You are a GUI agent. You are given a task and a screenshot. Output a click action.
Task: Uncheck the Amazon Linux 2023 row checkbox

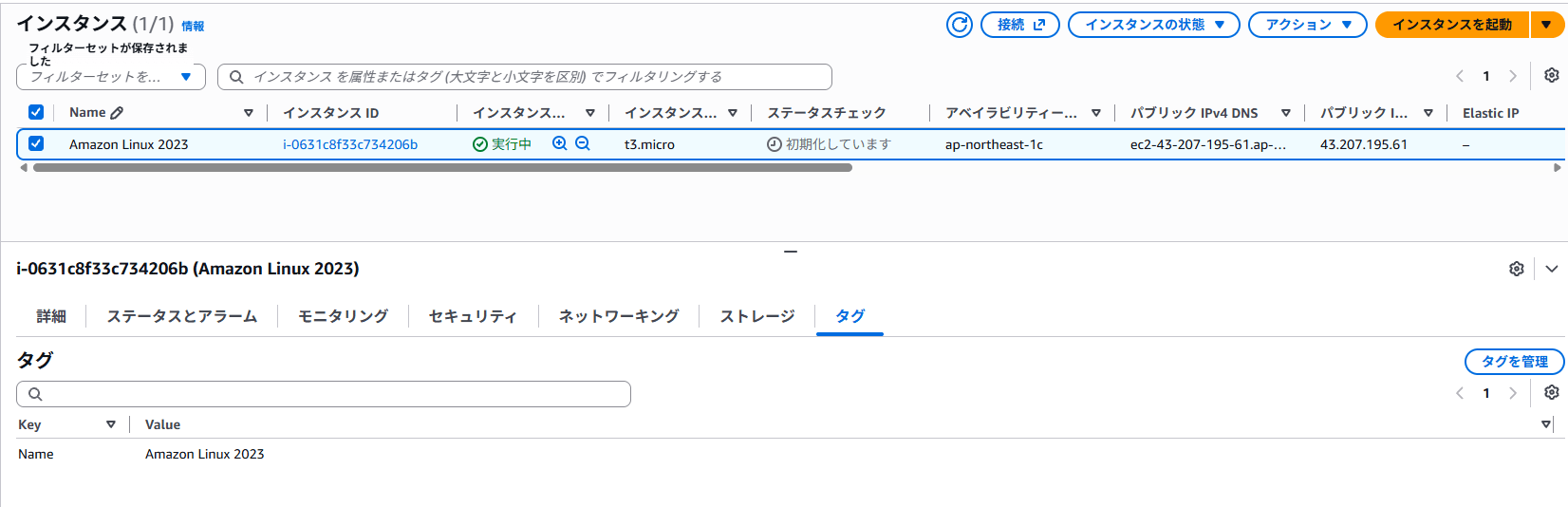36,143
